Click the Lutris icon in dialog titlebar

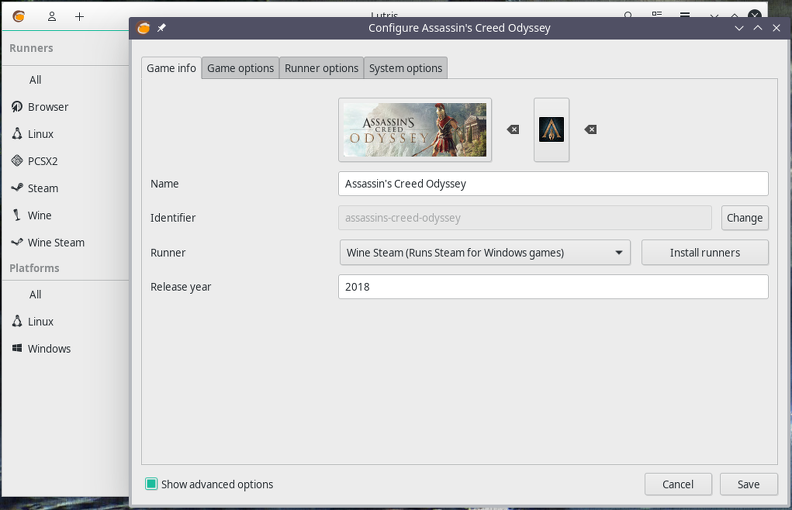pyautogui.click(x=143, y=28)
